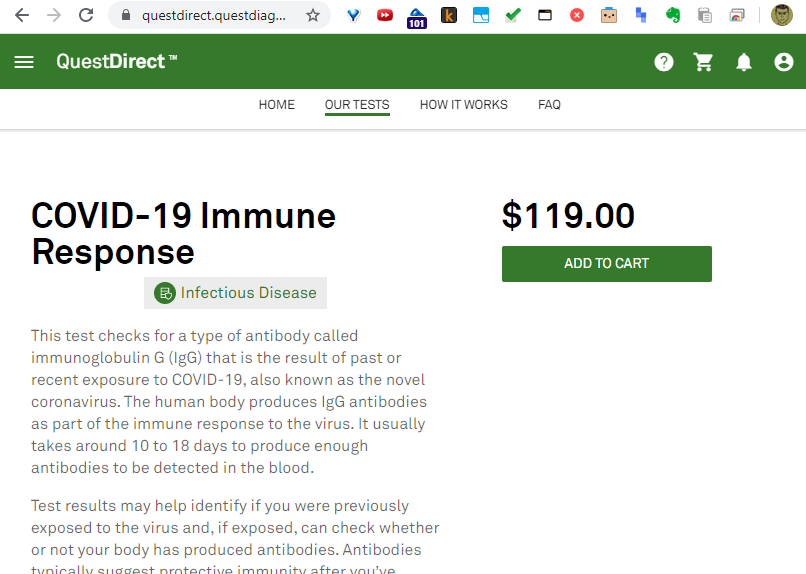The width and height of the screenshot is (806, 574).
Task: Bookmark this page with the star icon
Action: 313,15
